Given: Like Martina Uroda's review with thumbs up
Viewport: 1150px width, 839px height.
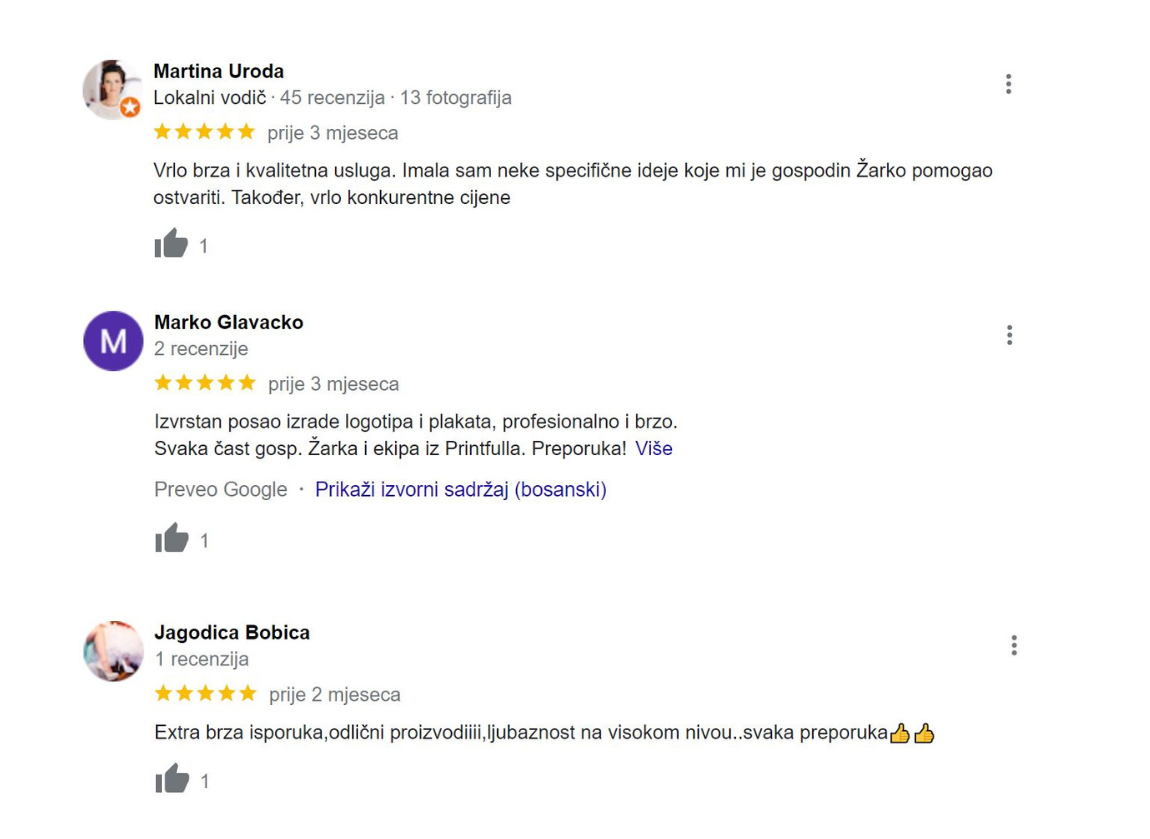Looking at the screenshot, I should 172,243.
